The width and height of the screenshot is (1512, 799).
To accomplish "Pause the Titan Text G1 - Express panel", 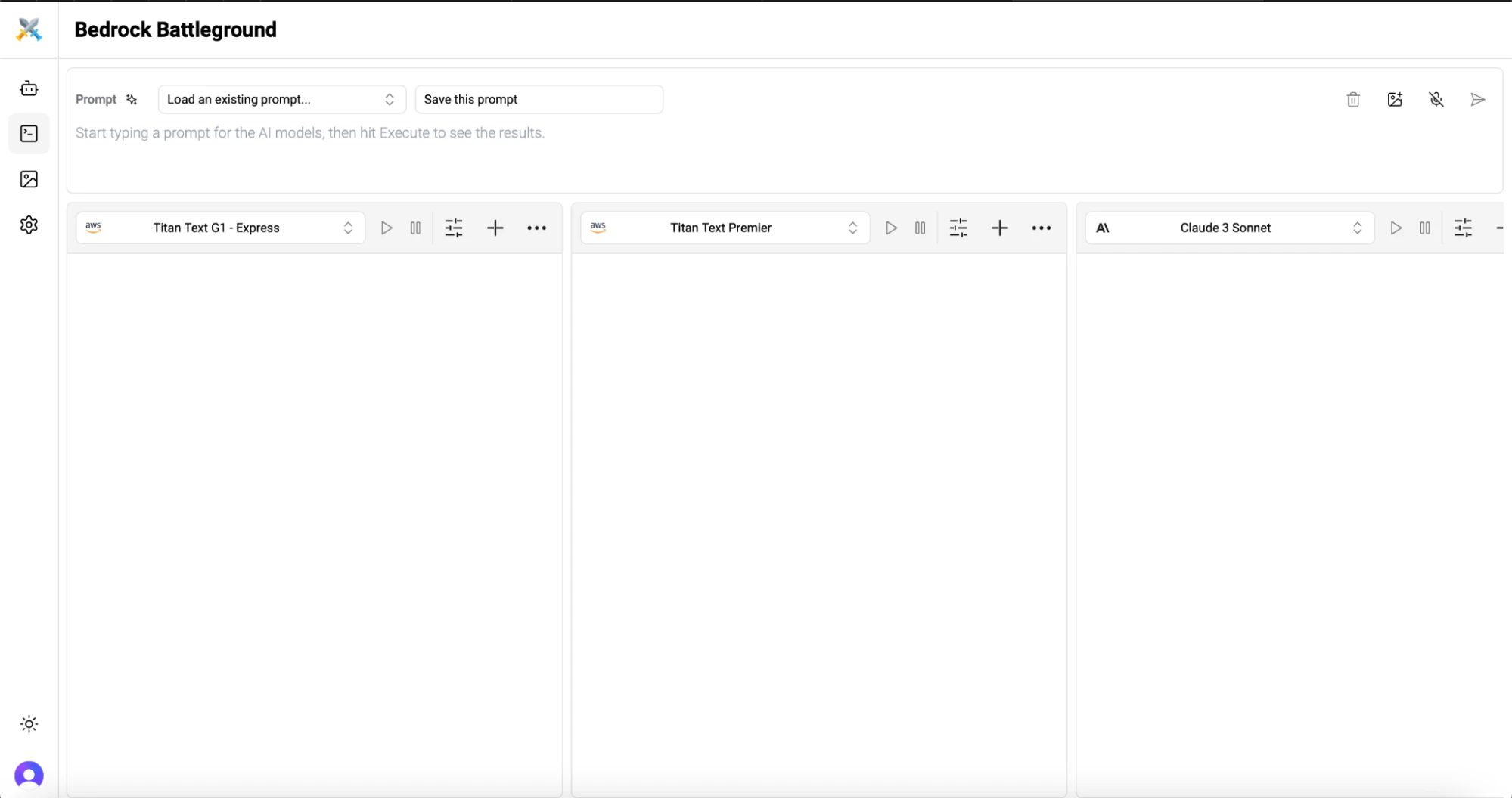I will (415, 228).
